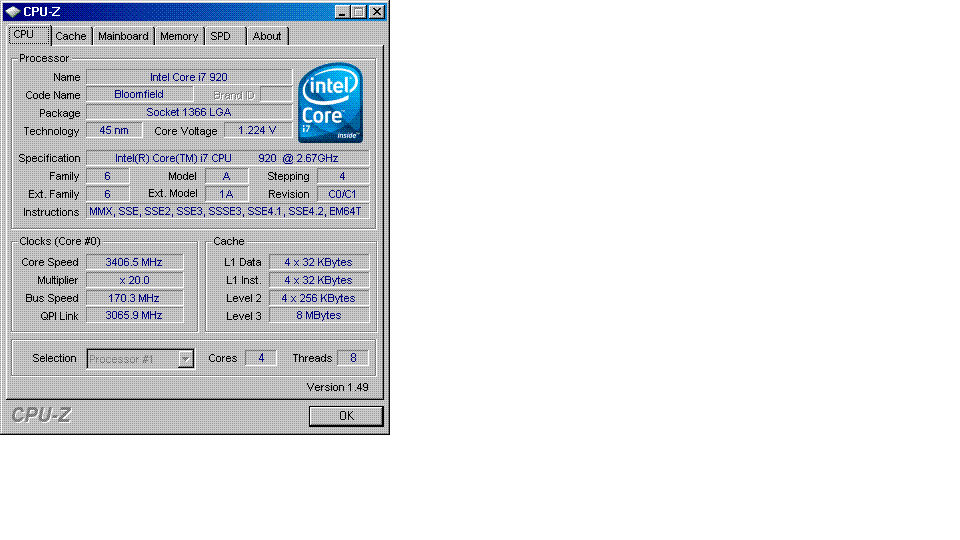The width and height of the screenshot is (960, 540).
Task: Click the Level 3 value 8 MBytes
Action: (319, 315)
